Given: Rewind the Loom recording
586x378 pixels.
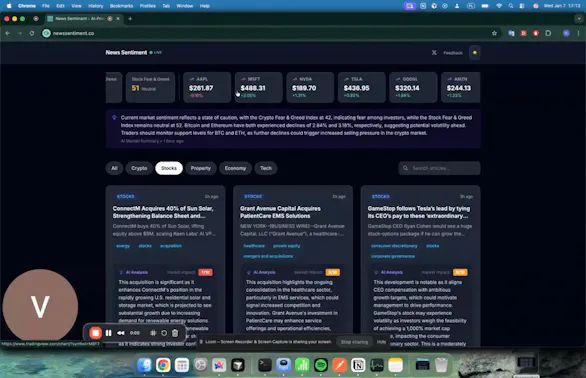Looking at the screenshot, I should (121, 333).
